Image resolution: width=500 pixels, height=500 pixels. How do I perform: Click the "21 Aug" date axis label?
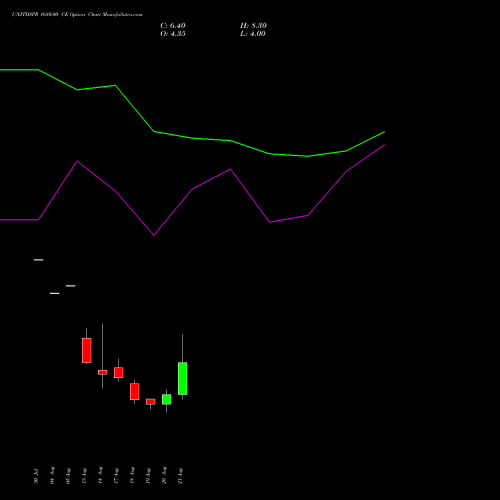coord(180,475)
